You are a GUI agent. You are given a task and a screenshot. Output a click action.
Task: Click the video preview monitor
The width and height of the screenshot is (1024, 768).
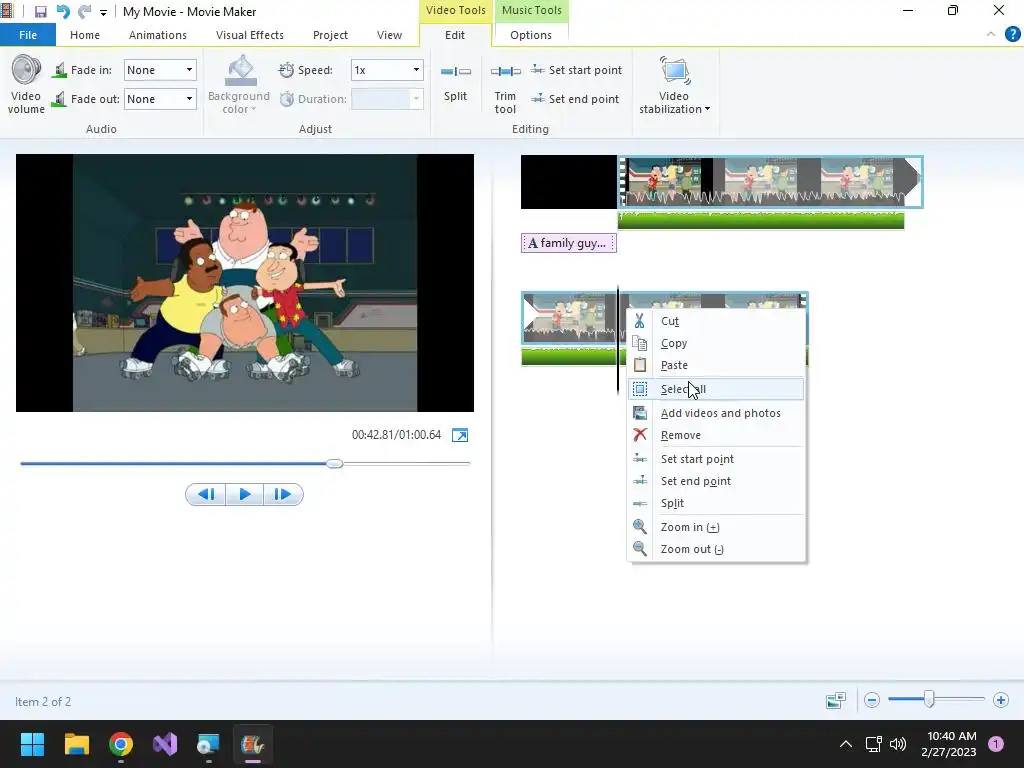[x=245, y=283]
